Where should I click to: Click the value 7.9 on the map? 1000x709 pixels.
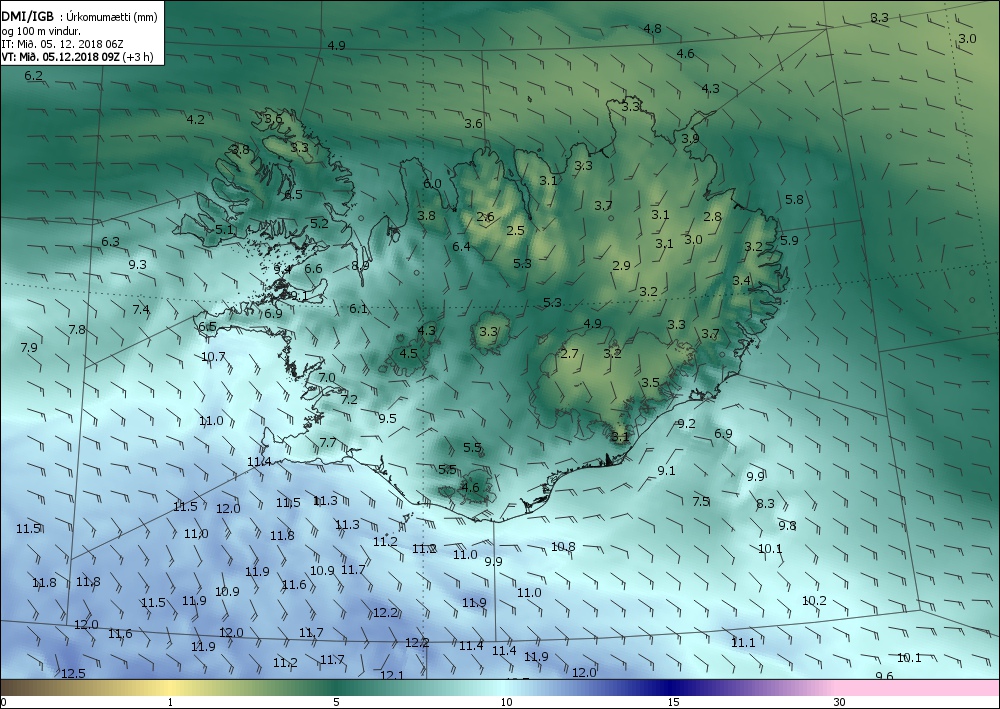tap(29, 347)
